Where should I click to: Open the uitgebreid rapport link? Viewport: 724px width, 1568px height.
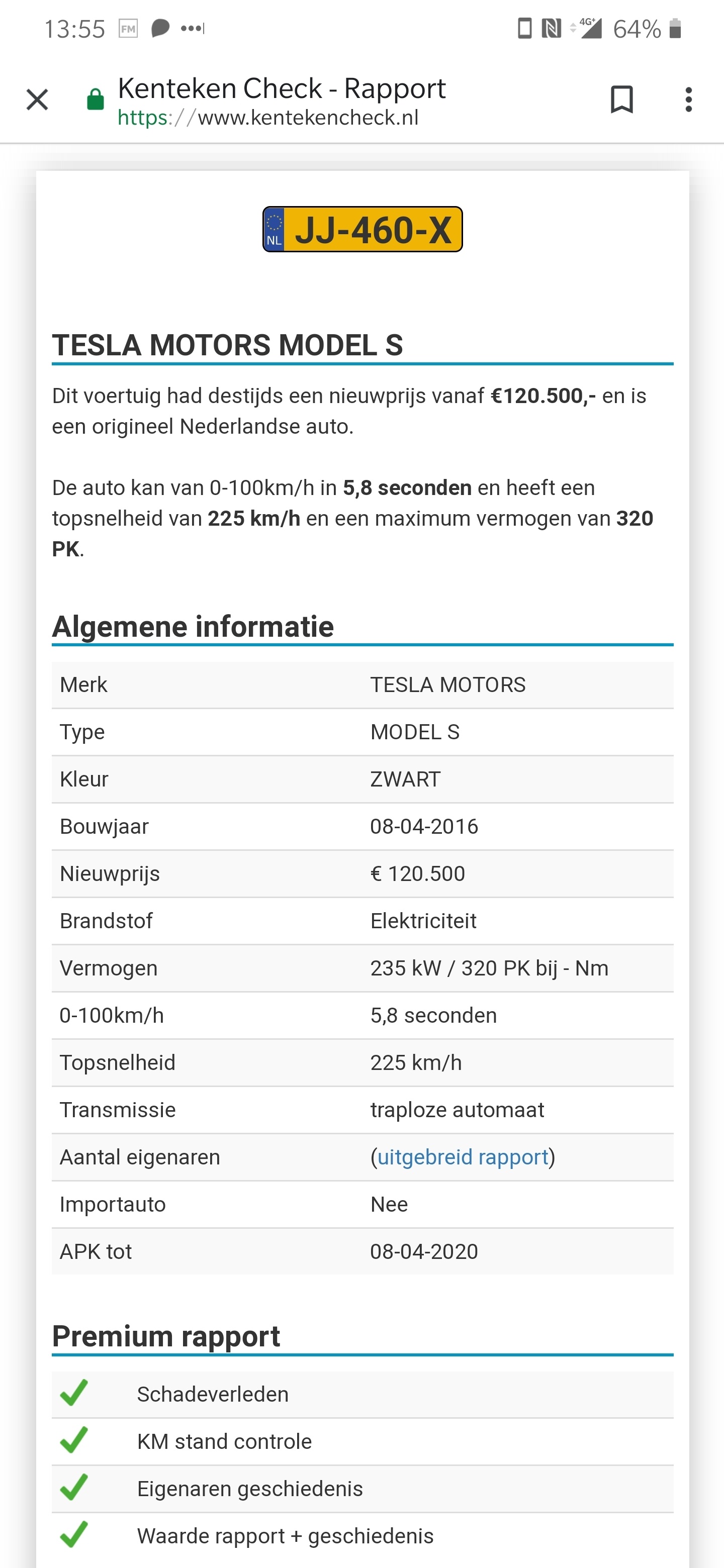463,1157
